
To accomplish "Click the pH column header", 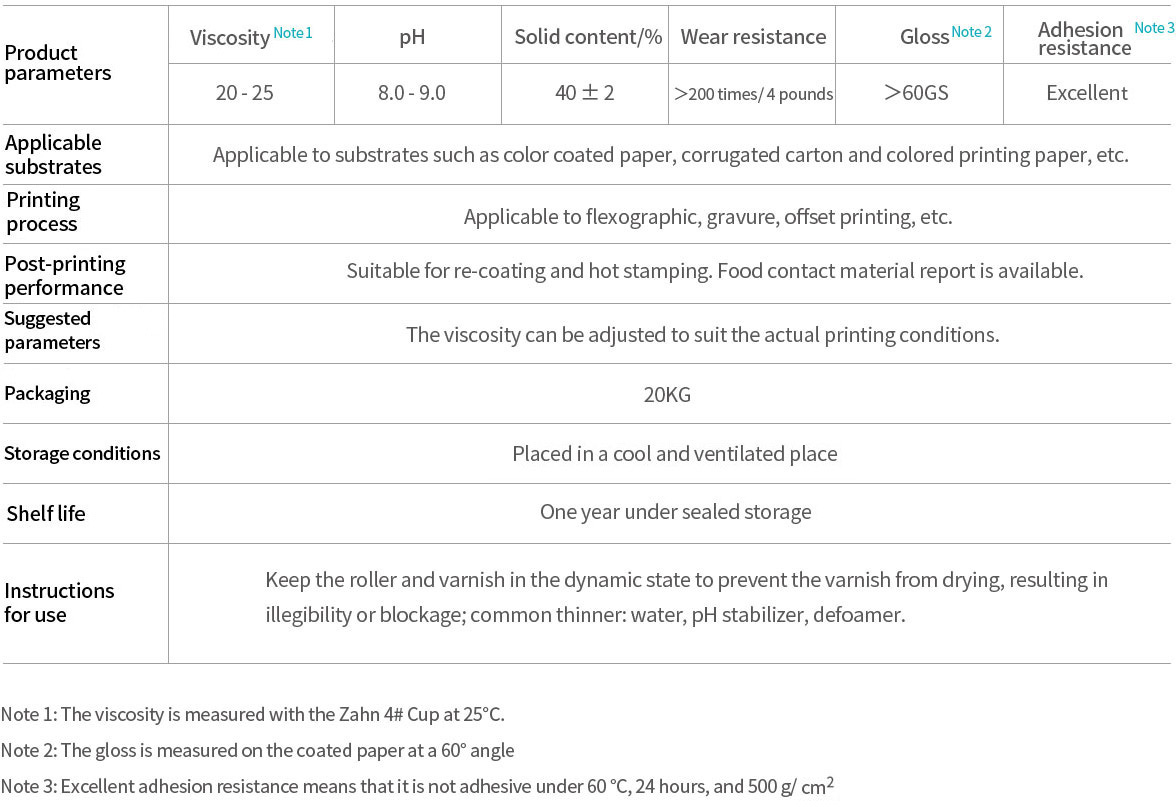I will pos(412,38).
